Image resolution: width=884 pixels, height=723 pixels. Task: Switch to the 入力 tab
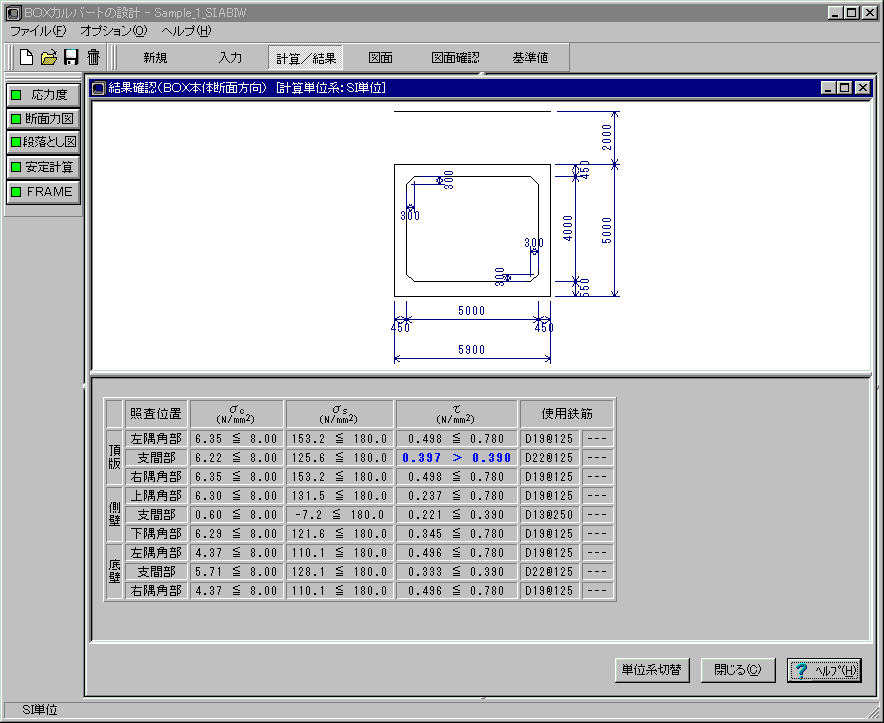[230, 58]
